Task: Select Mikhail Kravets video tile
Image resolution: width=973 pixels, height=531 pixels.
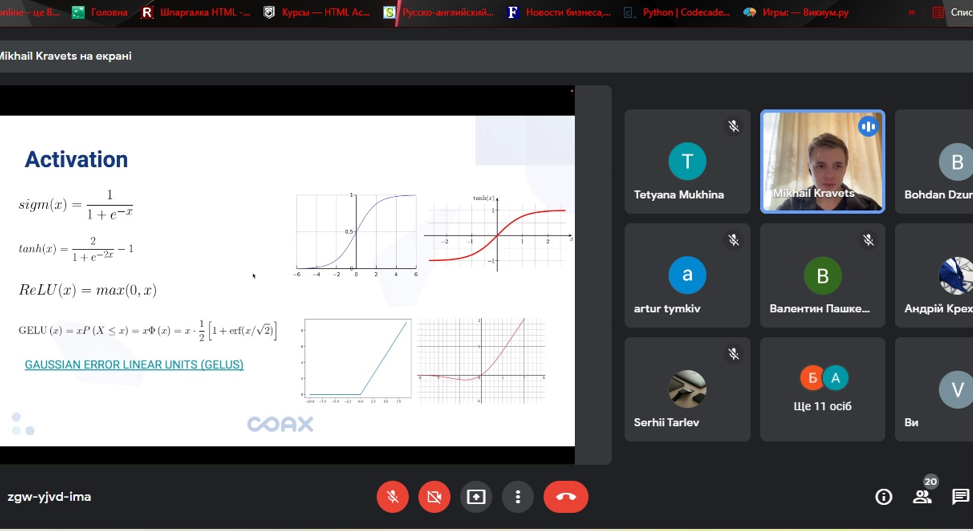Action: pos(822,161)
